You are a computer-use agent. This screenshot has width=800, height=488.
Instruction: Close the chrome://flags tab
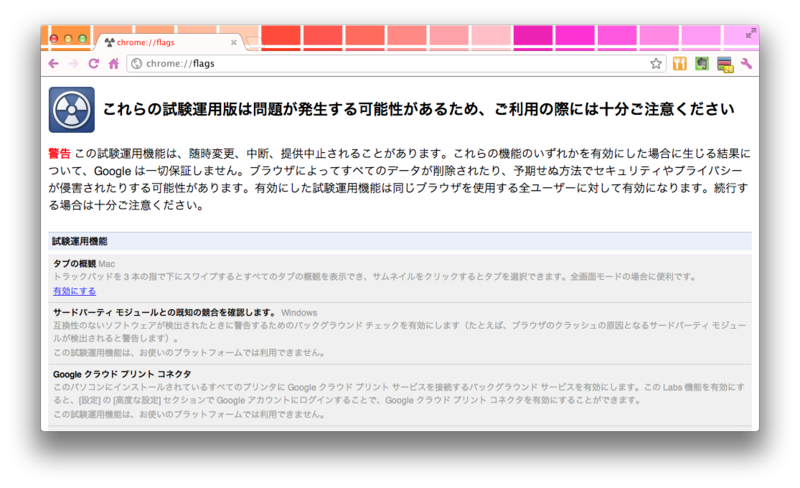(234, 42)
